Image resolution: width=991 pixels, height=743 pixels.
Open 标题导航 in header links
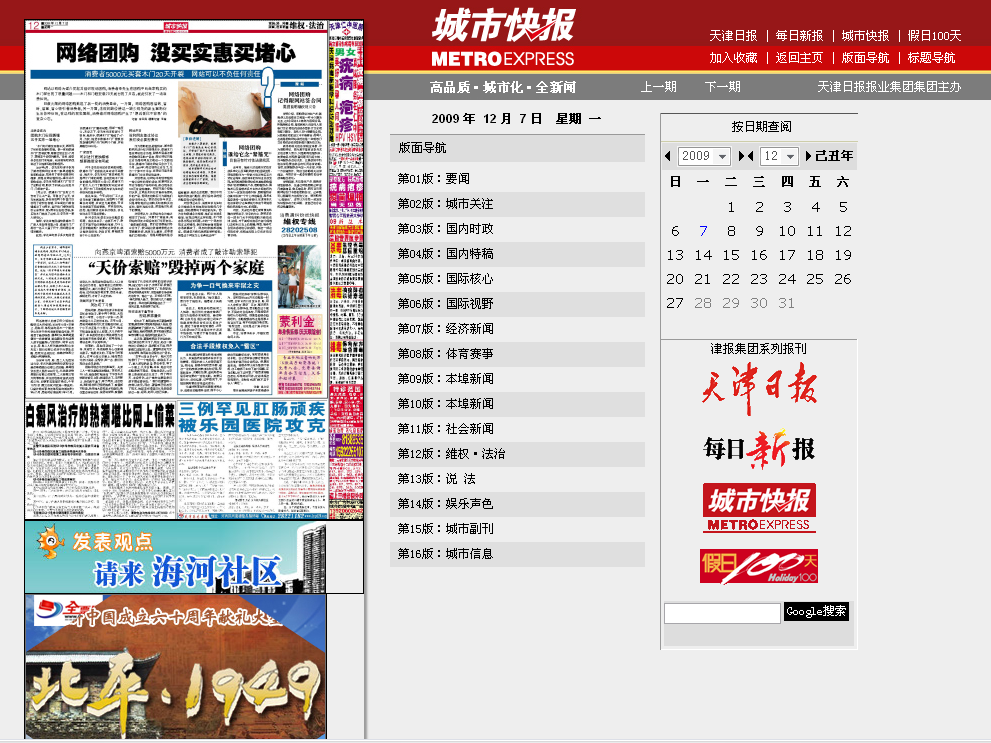(x=932, y=58)
